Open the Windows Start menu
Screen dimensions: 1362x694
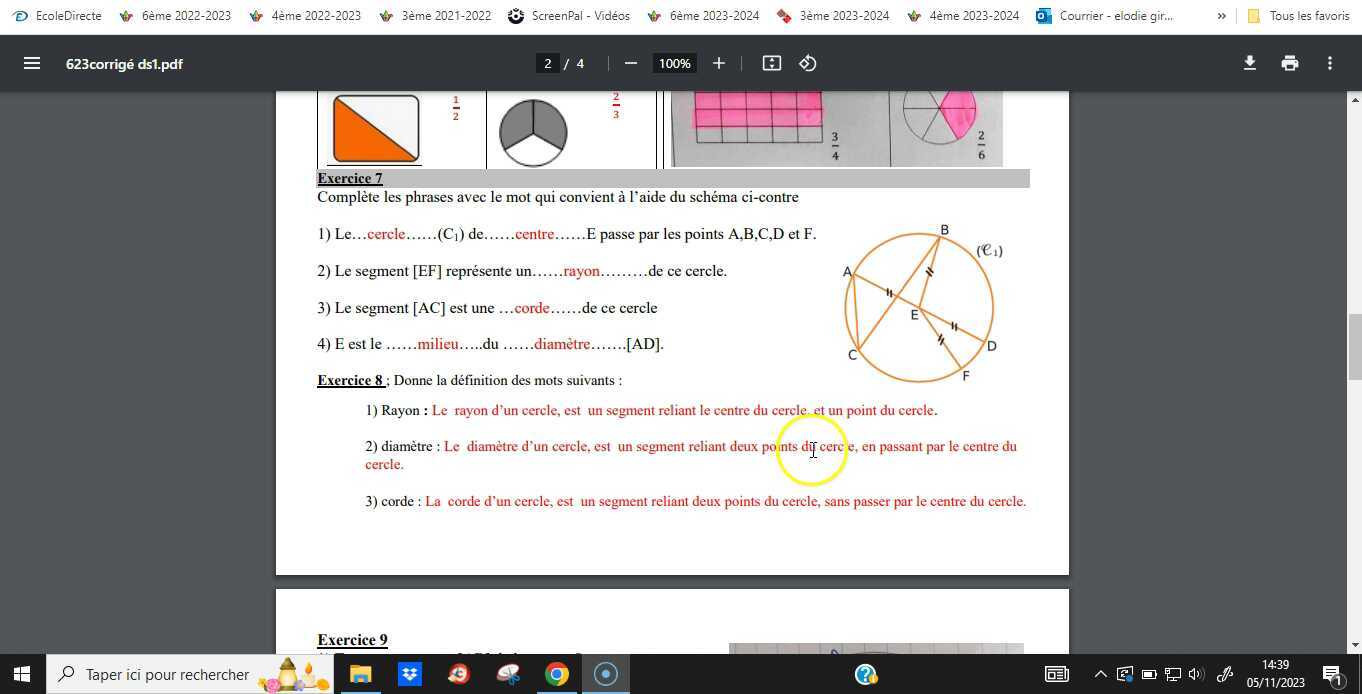[x=21, y=674]
